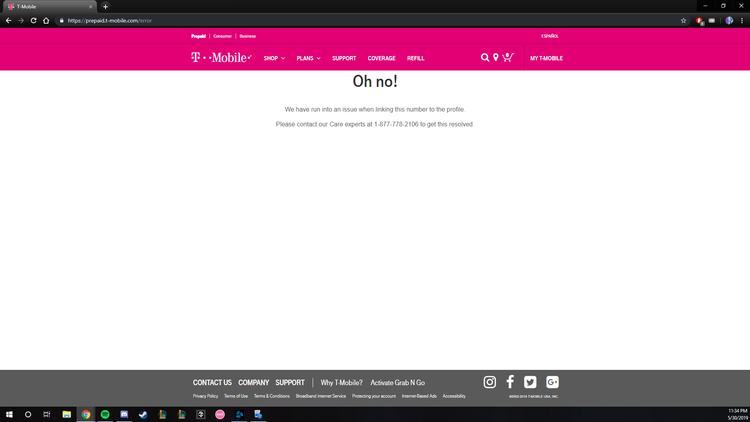Viewport: 750px width, 422px height.
Task: Open the COVERAGE nav item
Action: [381, 58]
